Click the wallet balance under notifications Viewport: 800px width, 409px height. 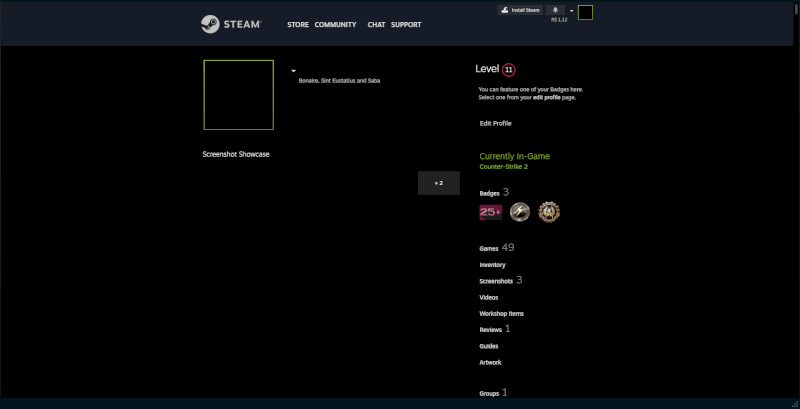(559, 20)
